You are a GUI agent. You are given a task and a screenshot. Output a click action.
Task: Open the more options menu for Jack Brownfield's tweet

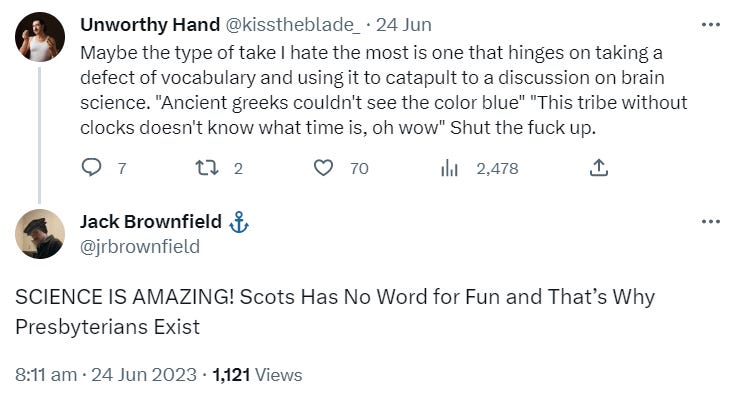point(710,221)
